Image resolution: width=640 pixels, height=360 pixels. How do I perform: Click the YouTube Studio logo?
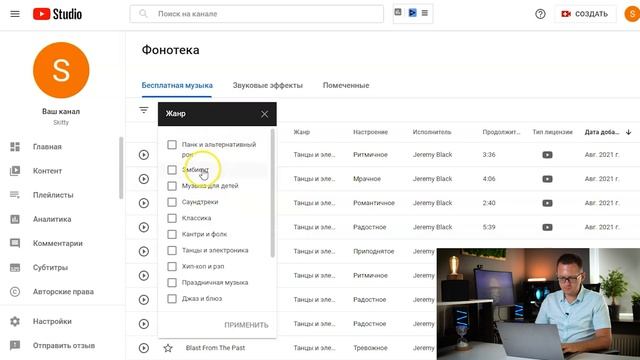click(x=58, y=14)
